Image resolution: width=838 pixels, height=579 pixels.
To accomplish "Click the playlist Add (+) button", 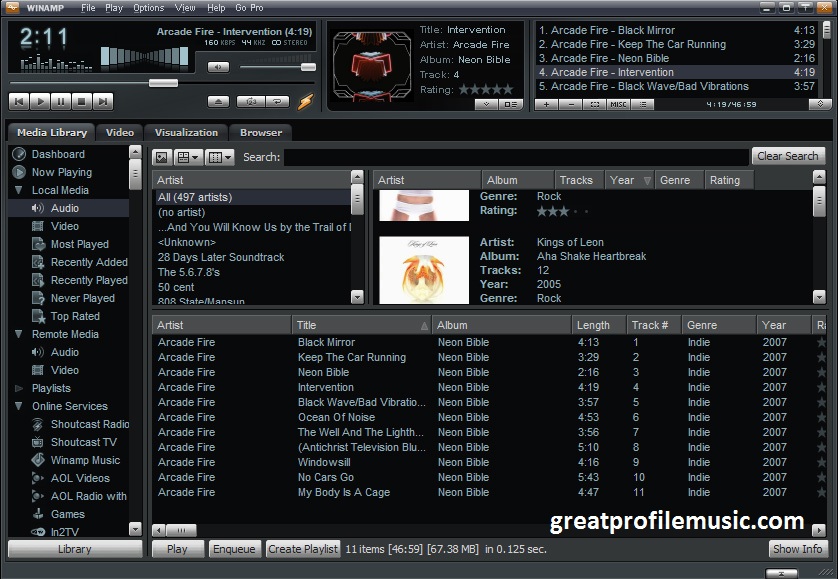I will (547, 104).
